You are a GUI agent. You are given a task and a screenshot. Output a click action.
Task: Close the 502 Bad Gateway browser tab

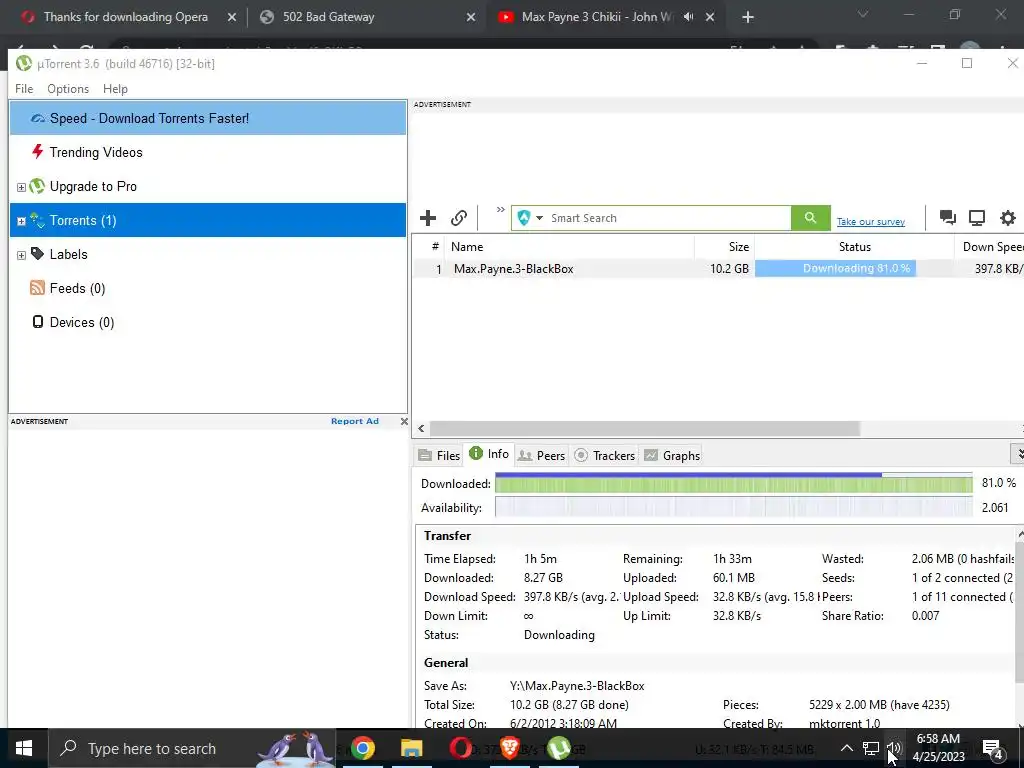point(471,18)
